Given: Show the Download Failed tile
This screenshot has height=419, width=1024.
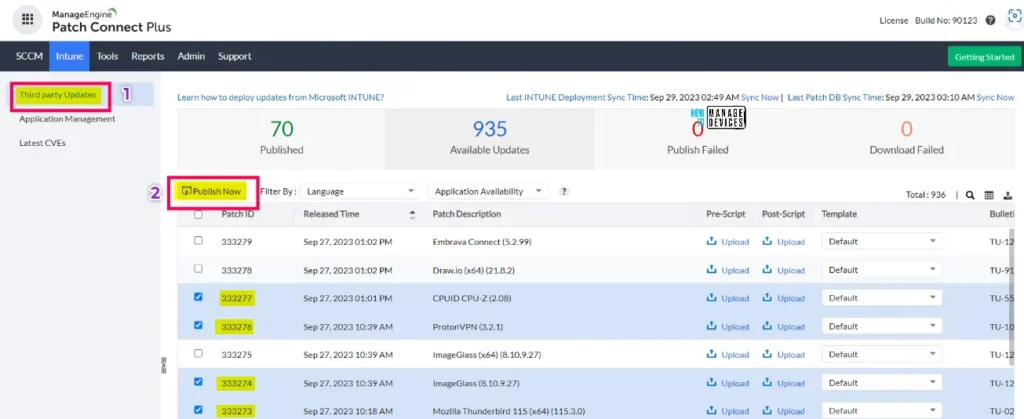Looking at the screenshot, I should pos(906,139).
